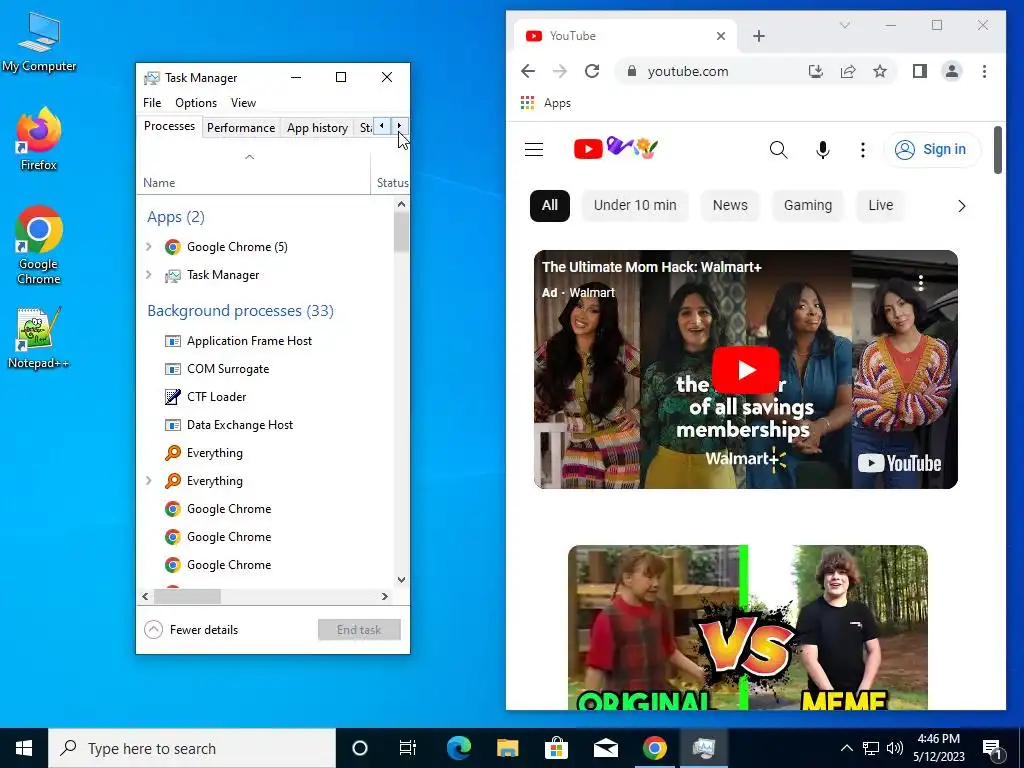Select News filter chip
The height and width of the screenshot is (768, 1024).
click(x=730, y=205)
